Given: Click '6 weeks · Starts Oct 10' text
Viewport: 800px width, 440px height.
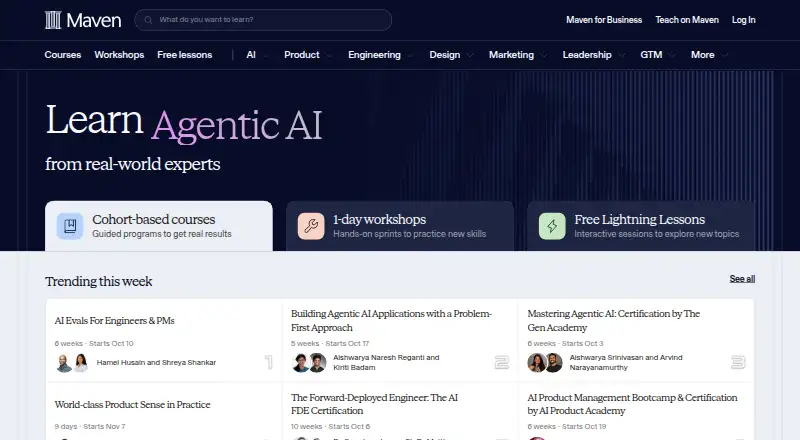Looking at the screenshot, I should point(94,344).
